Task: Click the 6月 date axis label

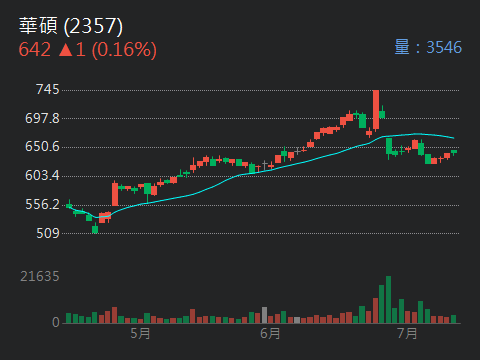Action: pos(270,333)
